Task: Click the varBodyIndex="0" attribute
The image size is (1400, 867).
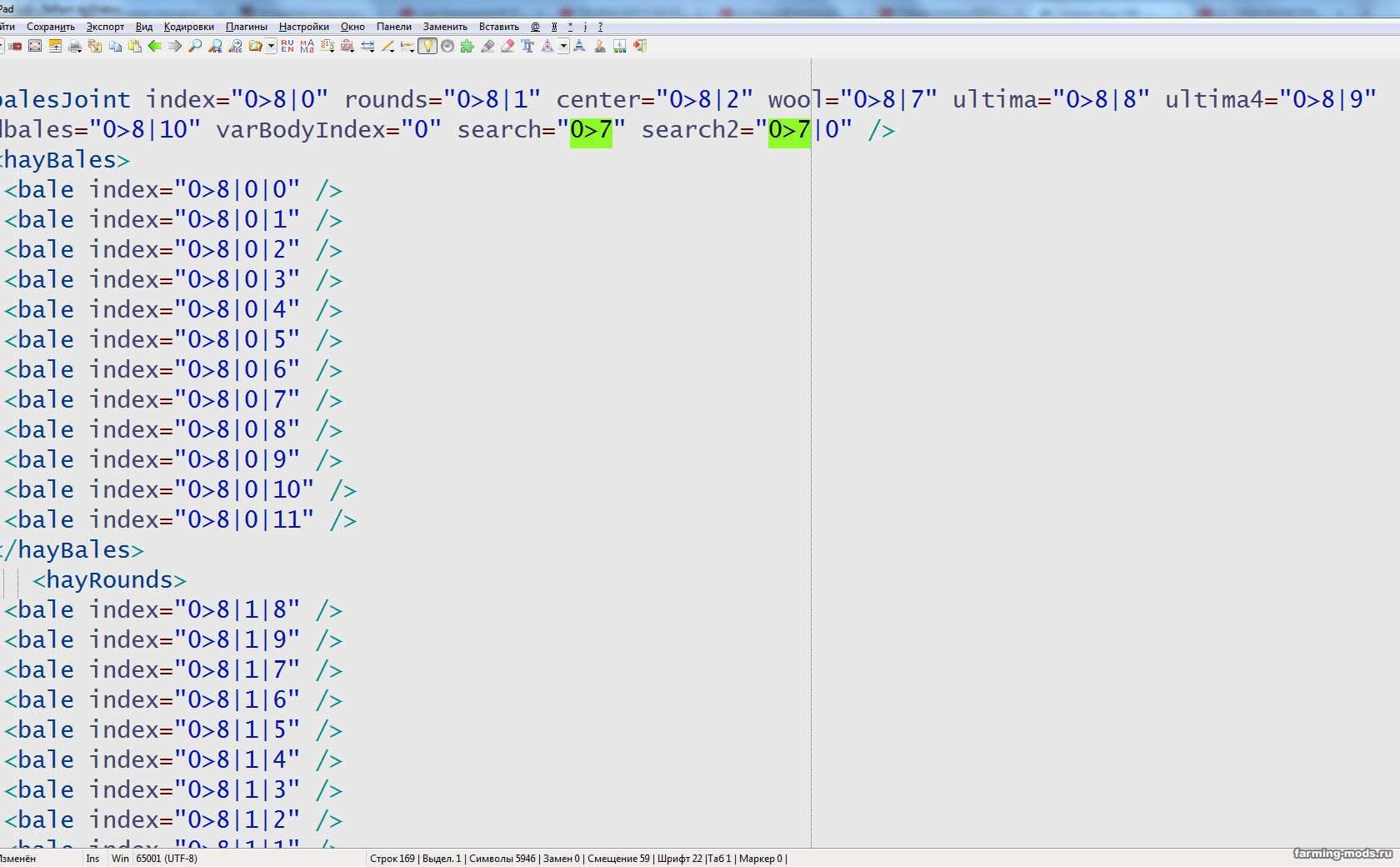Action: click(328, 130)
